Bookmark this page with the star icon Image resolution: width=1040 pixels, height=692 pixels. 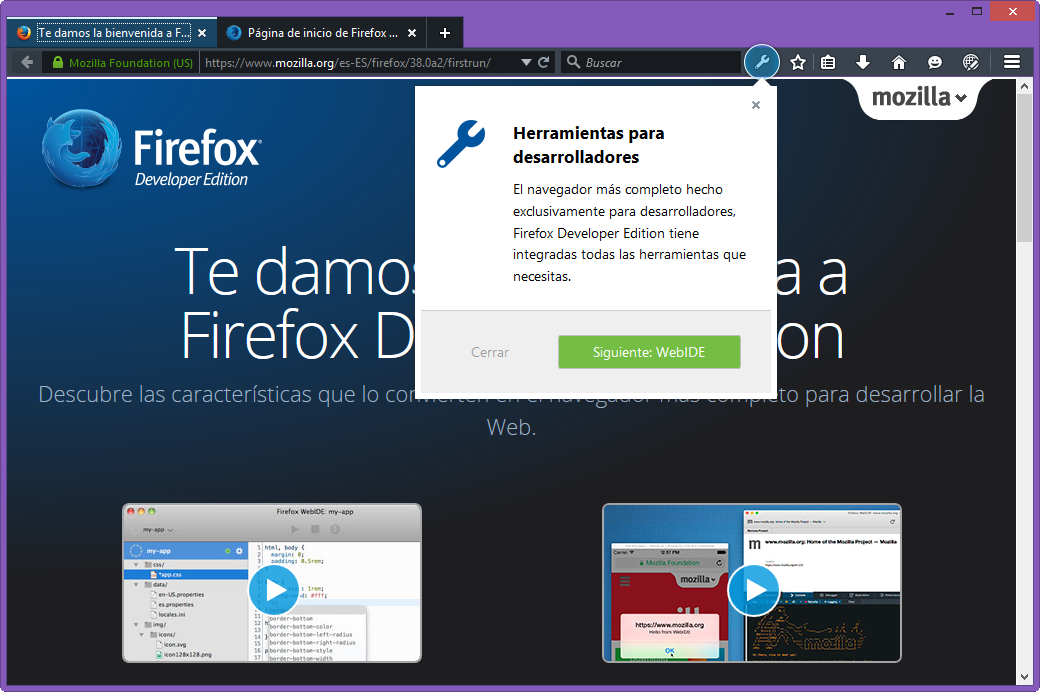click(x=797, y=62)
